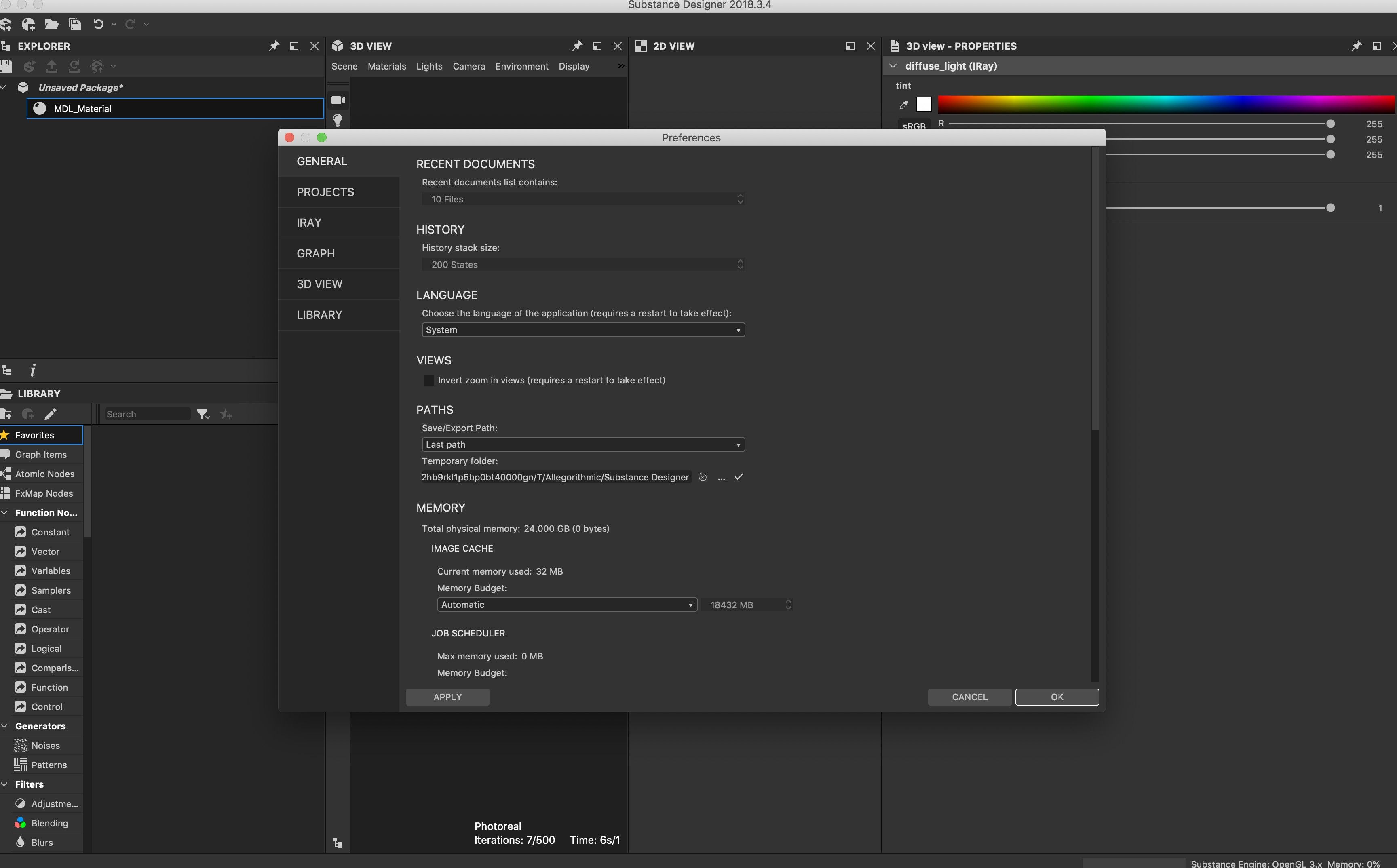Float the 2D View panel with the undock icon
Image resolution: width=1397 pixels, height=868 pixels.
[850, 46]
